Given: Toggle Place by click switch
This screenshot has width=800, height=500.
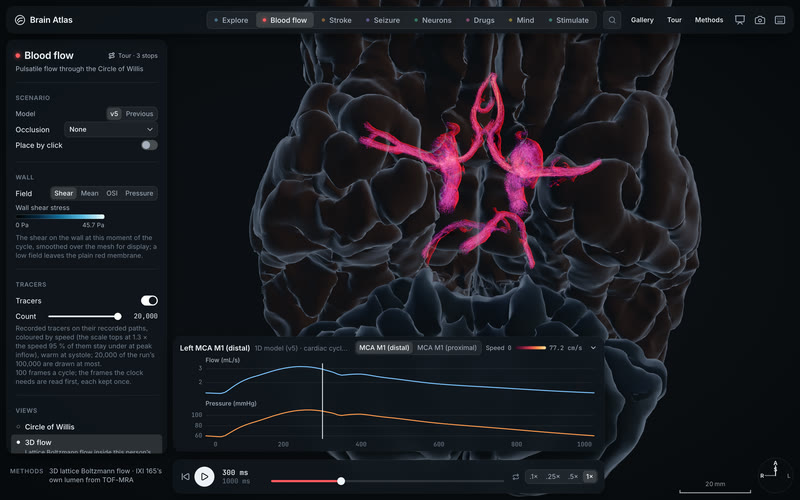Looking at the screenshot, I should tap(149, 145).
